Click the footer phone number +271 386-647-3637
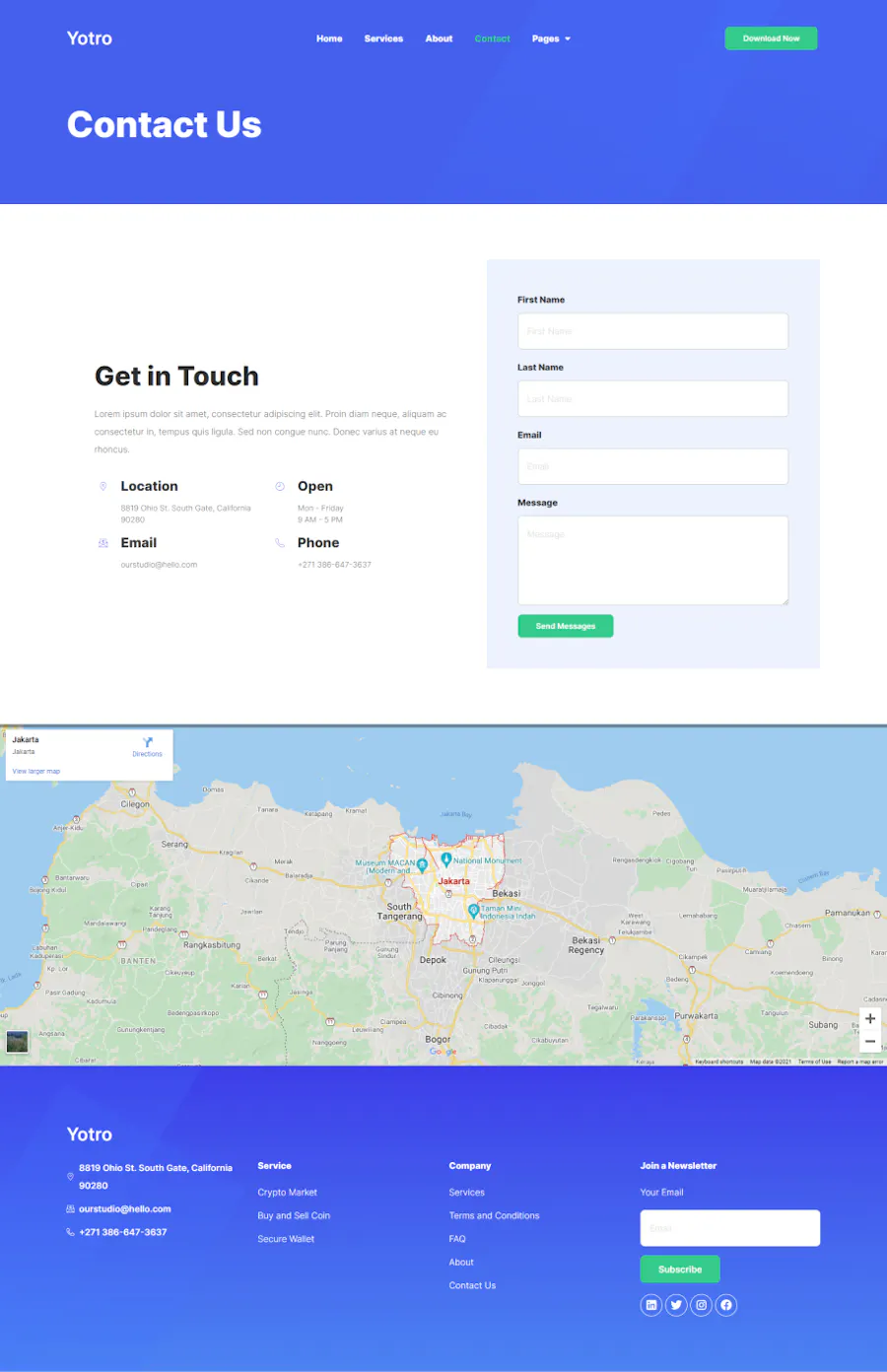This screenshot has height=1372, width=887. (x=123, y=1232)
